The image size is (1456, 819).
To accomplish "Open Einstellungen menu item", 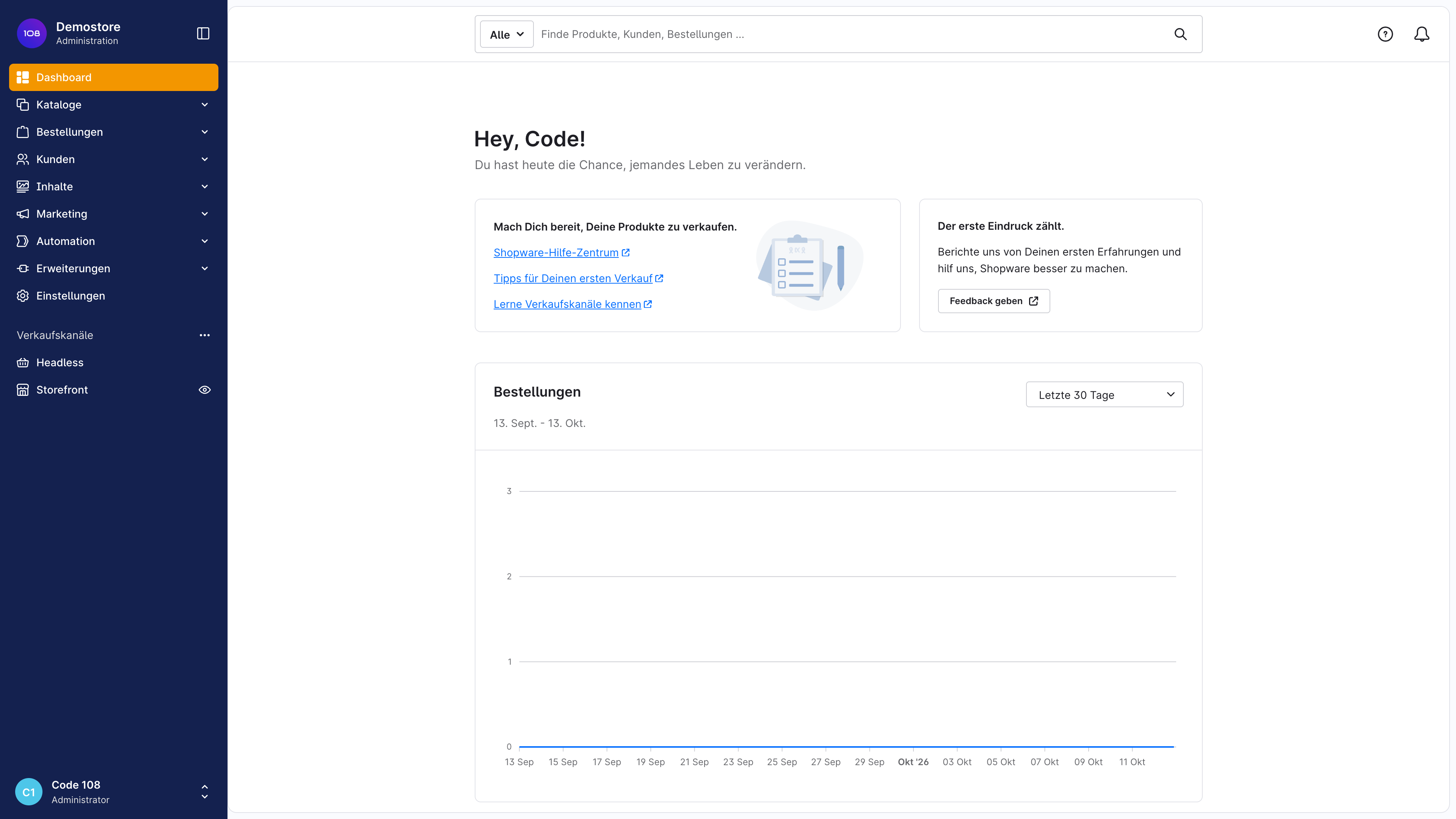I will 114,296.
